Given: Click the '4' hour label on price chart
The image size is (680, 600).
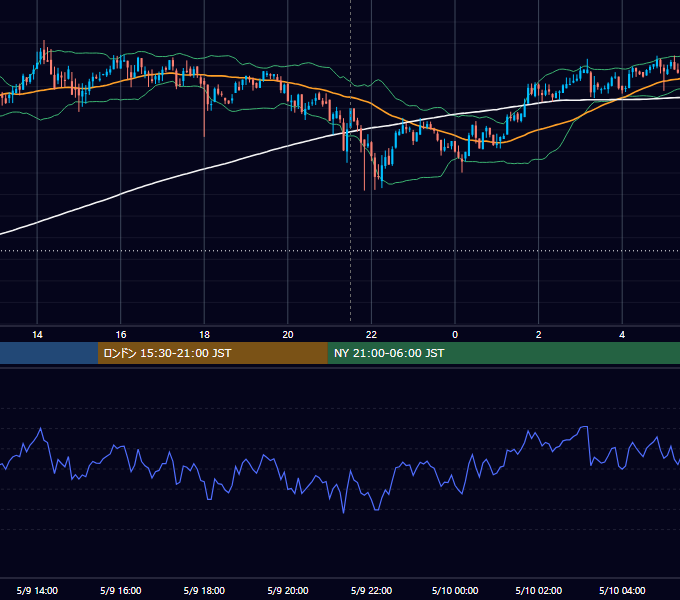Looking at the screenshot, I should click(x=622, y=335).
